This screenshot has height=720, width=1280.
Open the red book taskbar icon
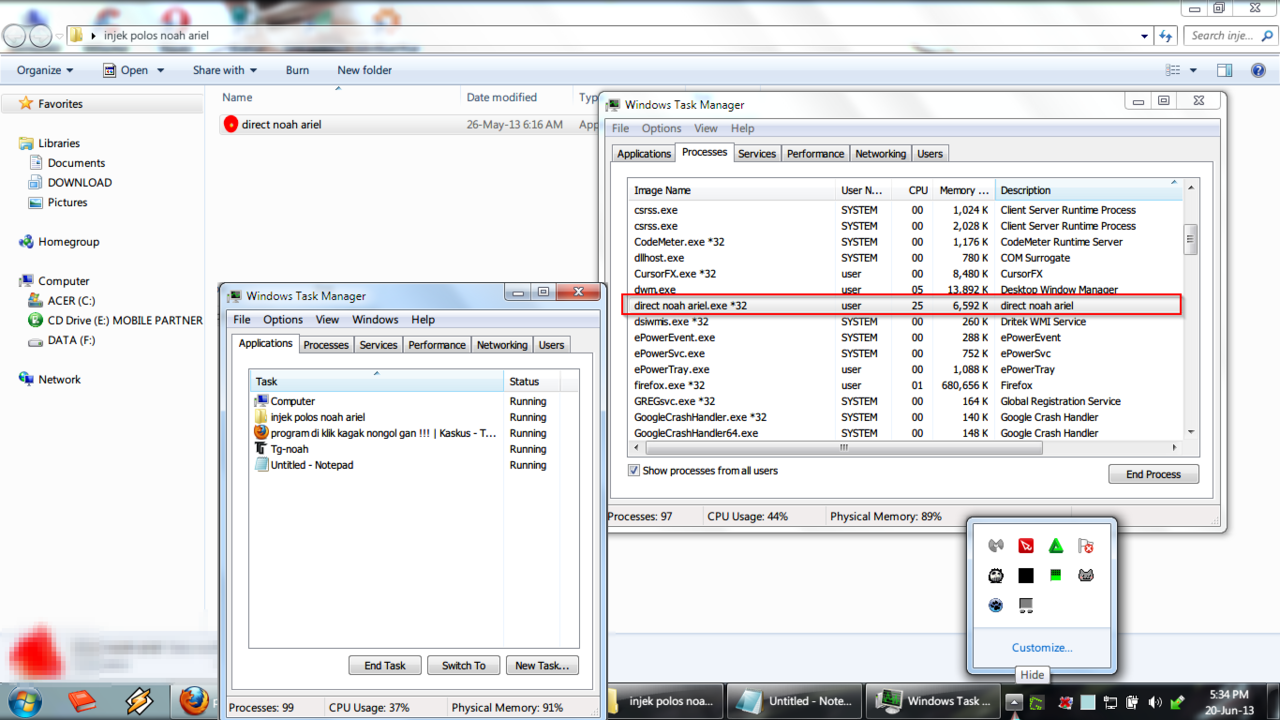click(81, 701)
